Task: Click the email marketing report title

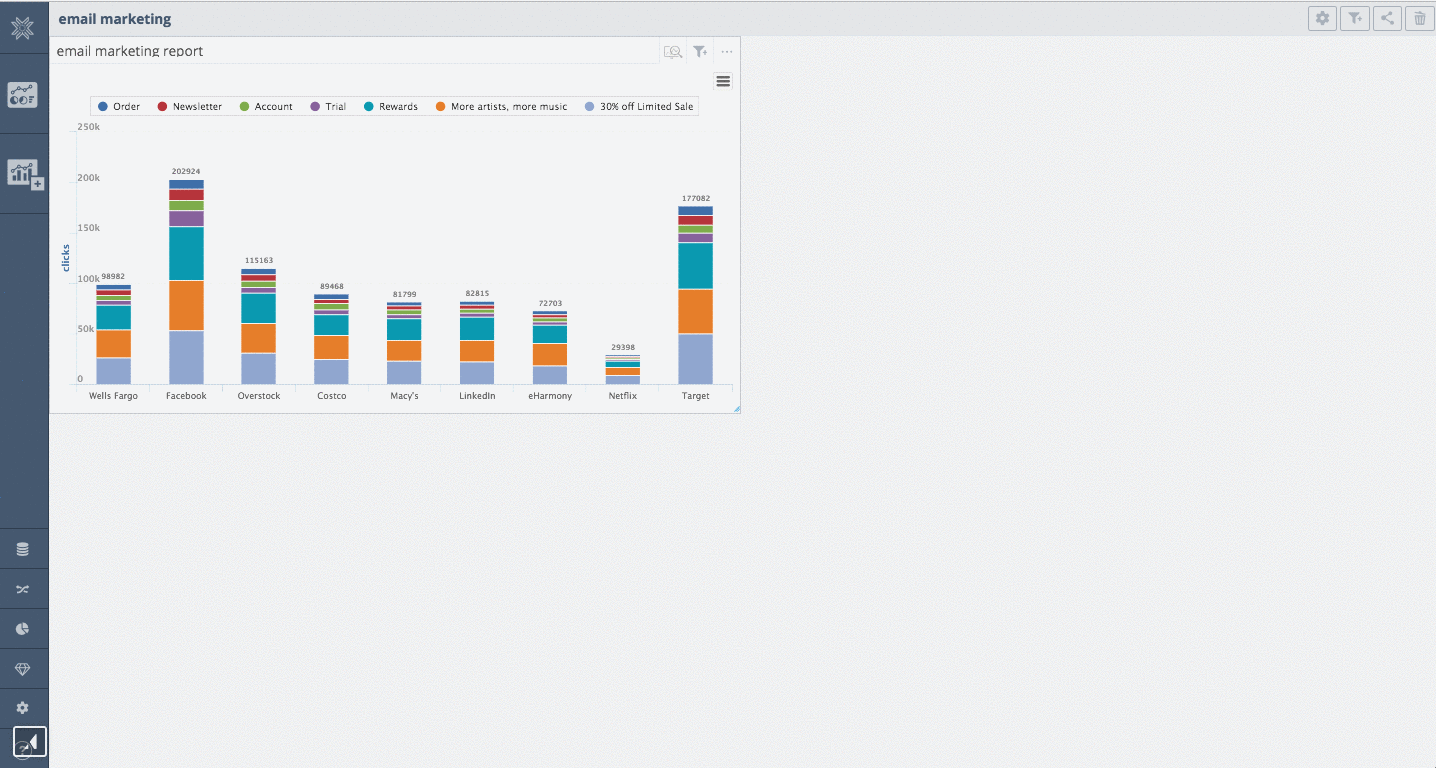Action: pos(130,51)
